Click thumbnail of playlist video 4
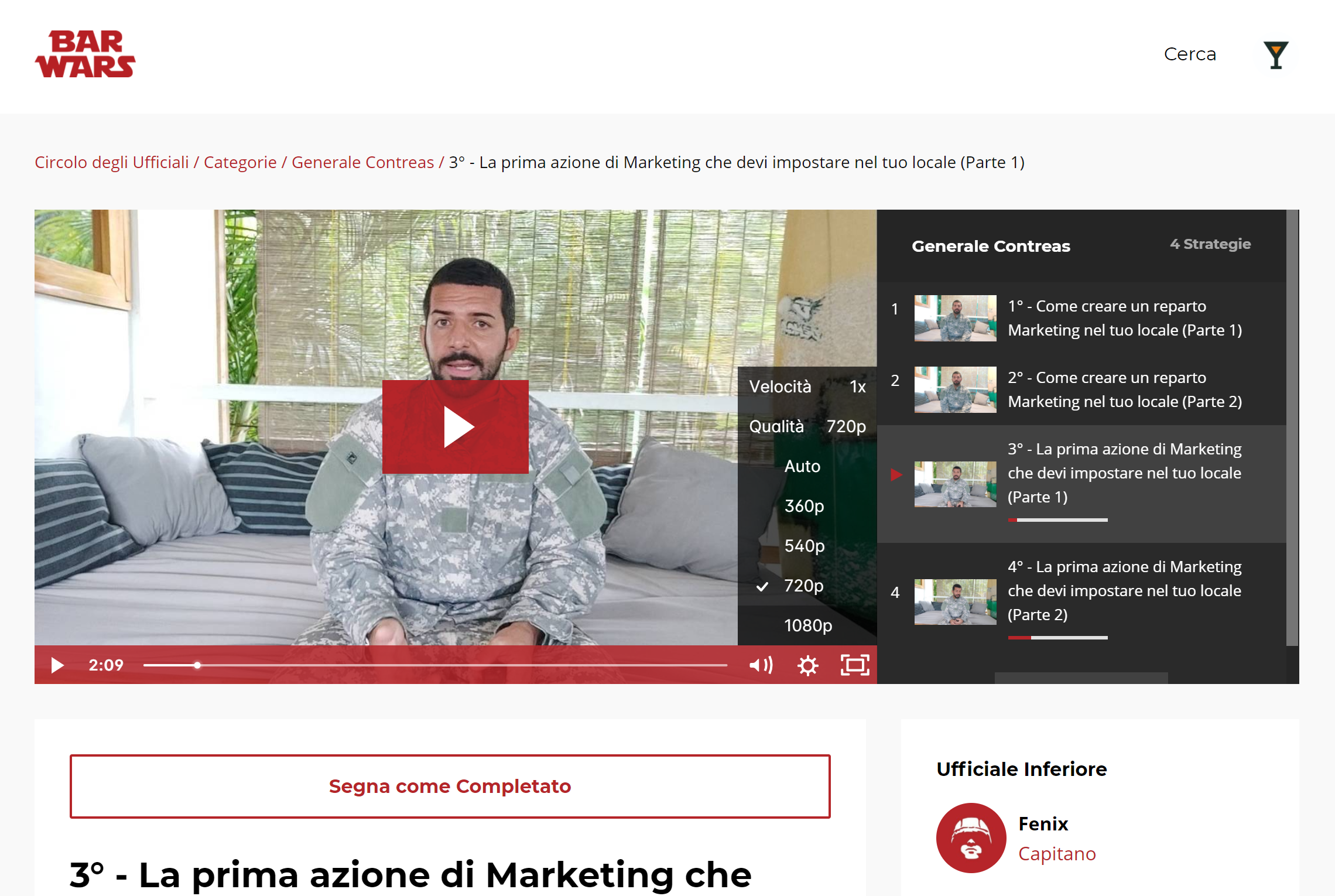This screenshot has height=896, width=1335. click(x=956, y=602)
